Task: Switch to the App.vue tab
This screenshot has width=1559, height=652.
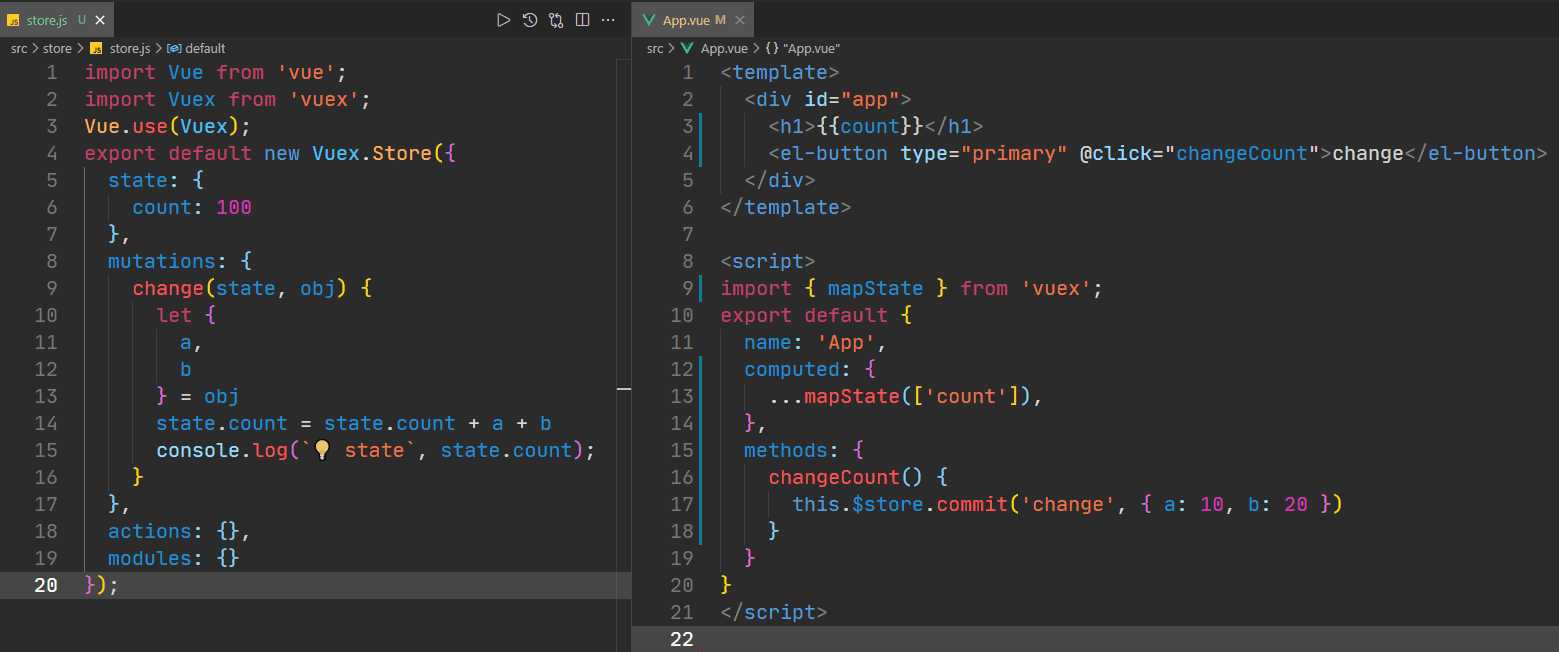Action: (x=693, y=20)
